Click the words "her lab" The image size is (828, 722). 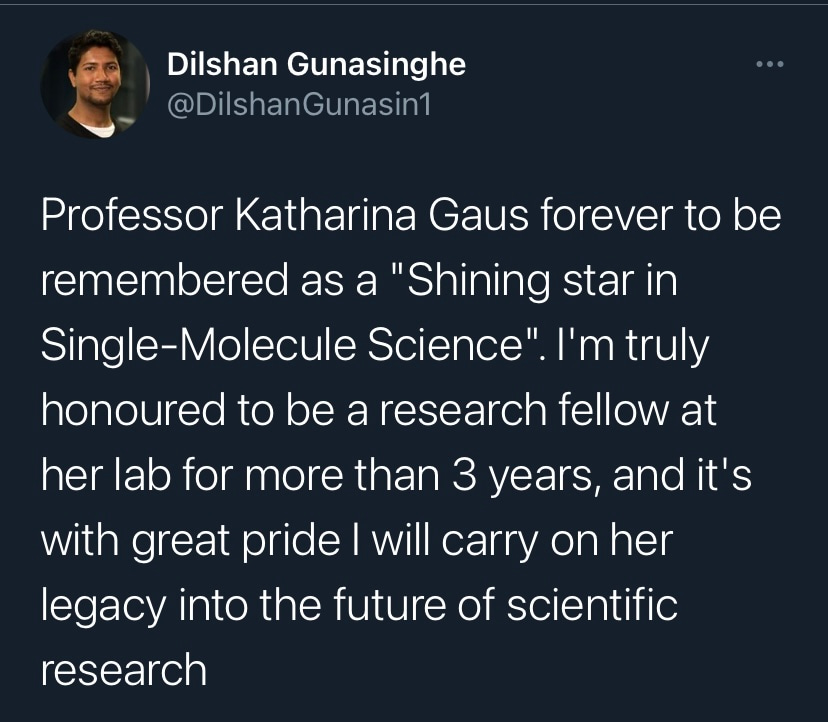[x=109, y=475]
